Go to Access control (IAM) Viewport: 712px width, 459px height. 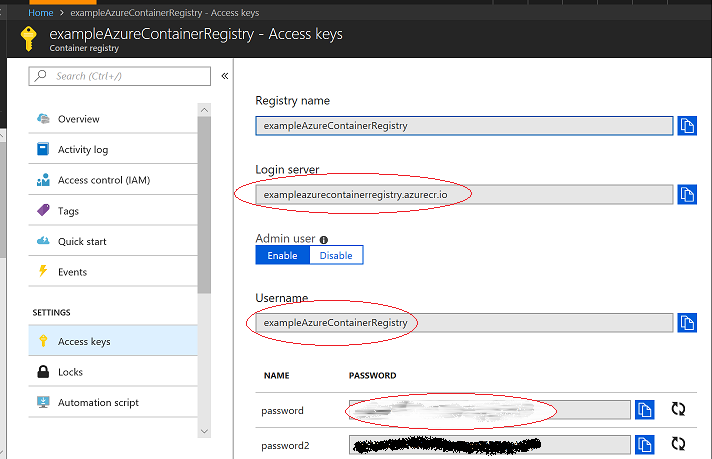tap(113, 180)
